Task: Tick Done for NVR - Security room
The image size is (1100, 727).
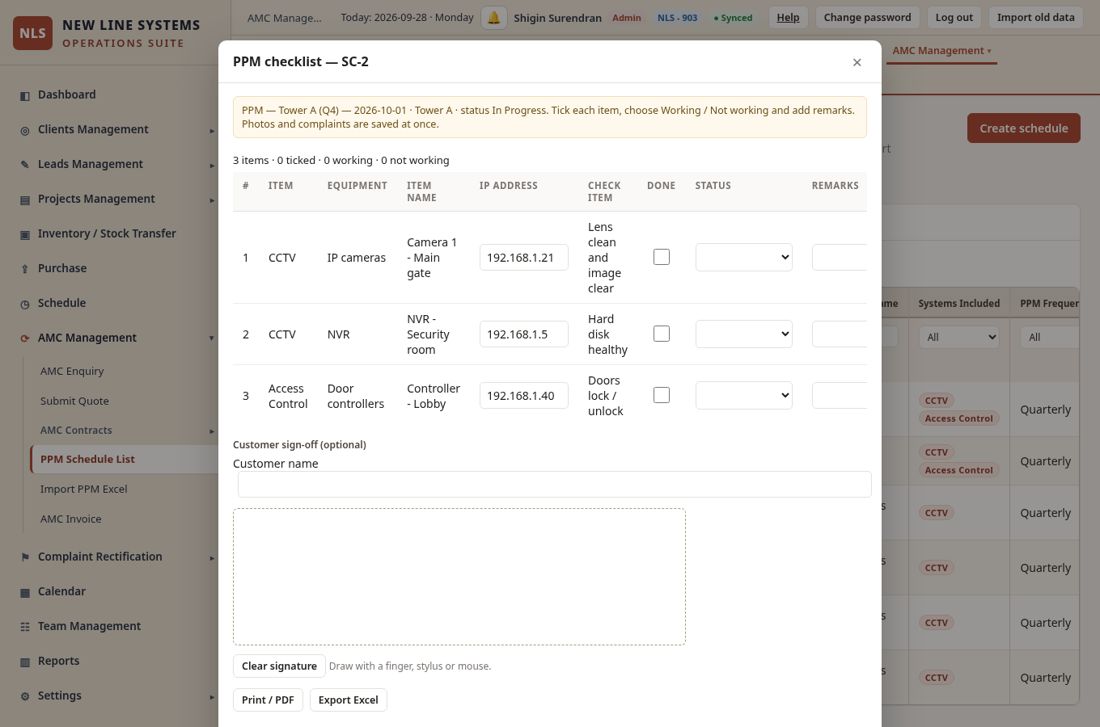Action: point(662,334)
